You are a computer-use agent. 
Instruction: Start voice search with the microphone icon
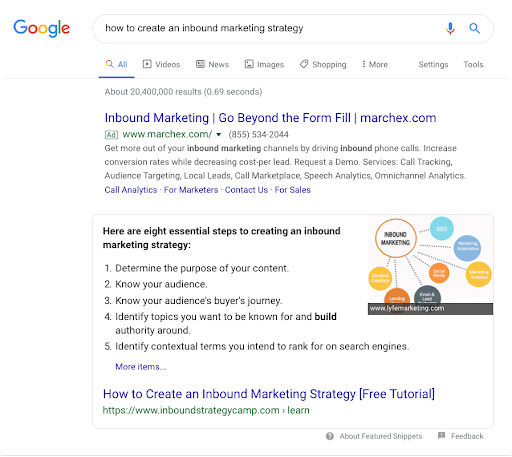point(450,29)
